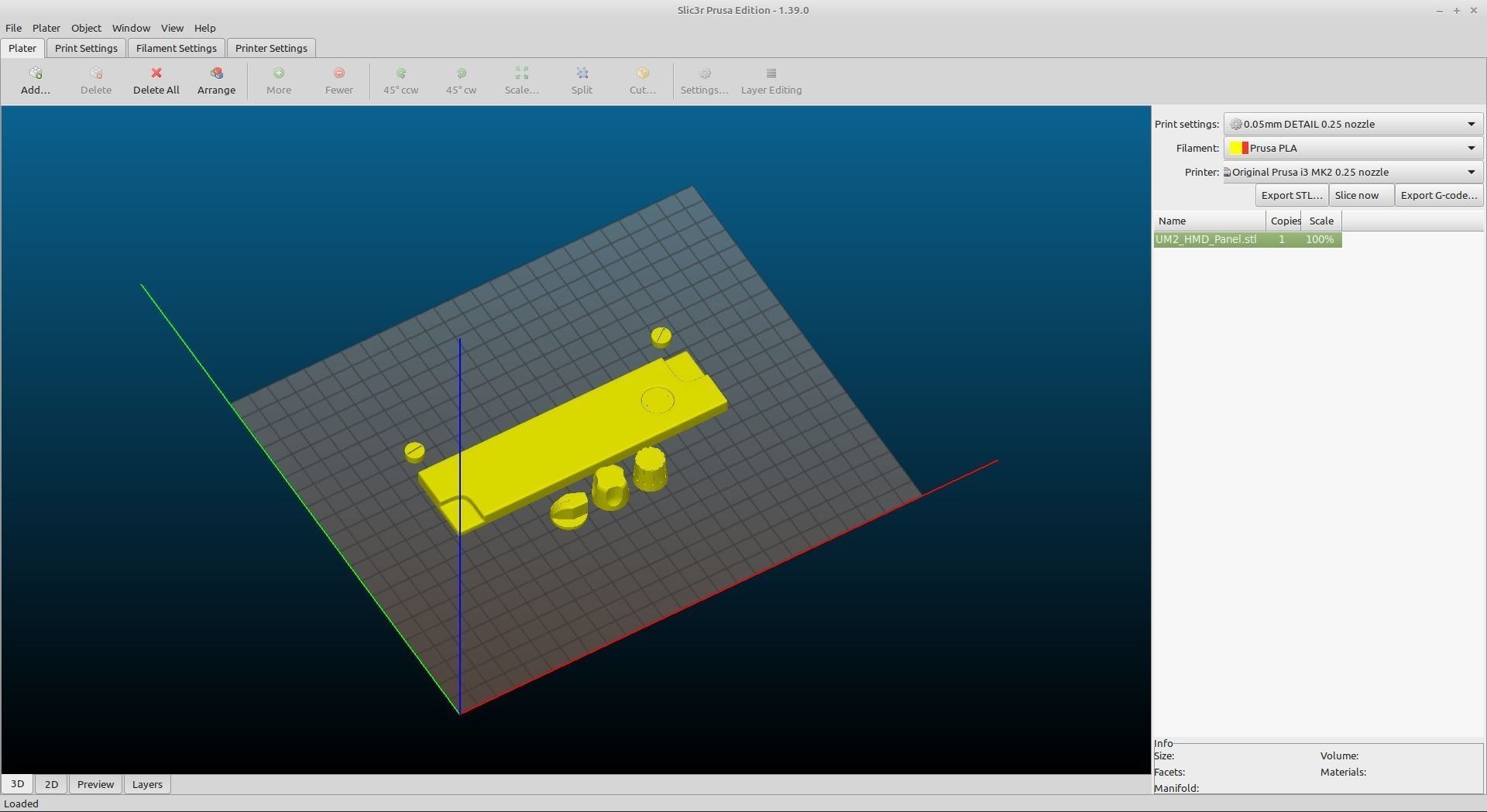The image size is (1487, 812).
Task: Switch to the Layers view tab
Action: point(147,784)
